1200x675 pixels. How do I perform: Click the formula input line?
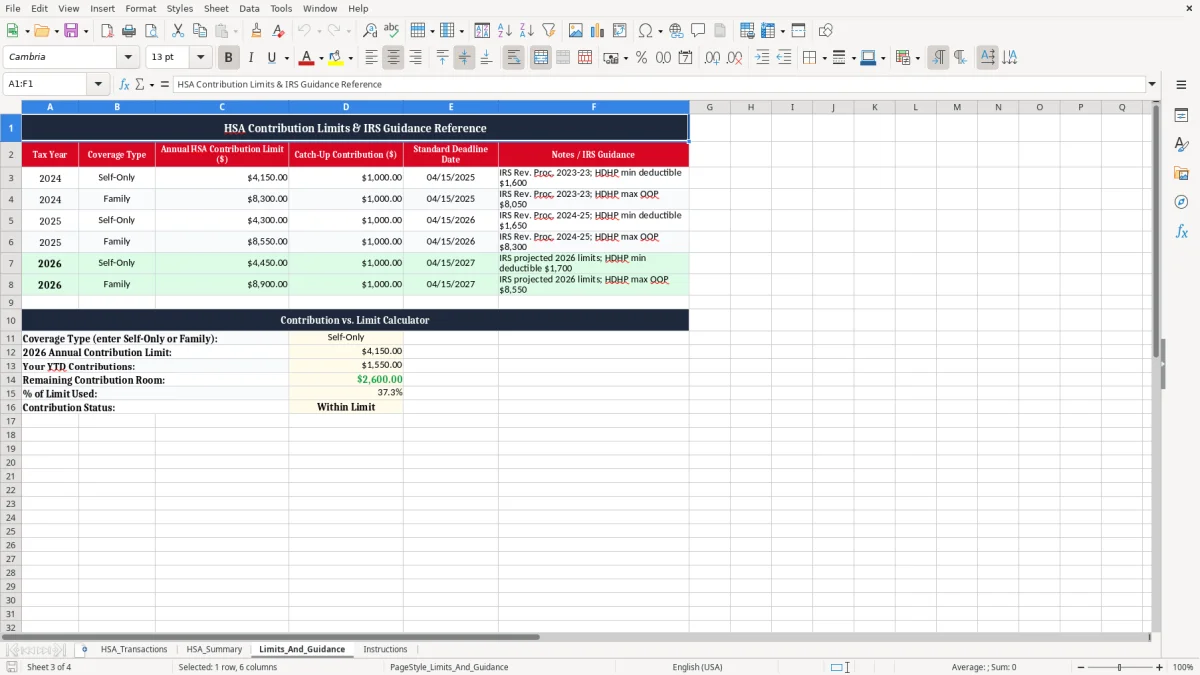(659, 84)
